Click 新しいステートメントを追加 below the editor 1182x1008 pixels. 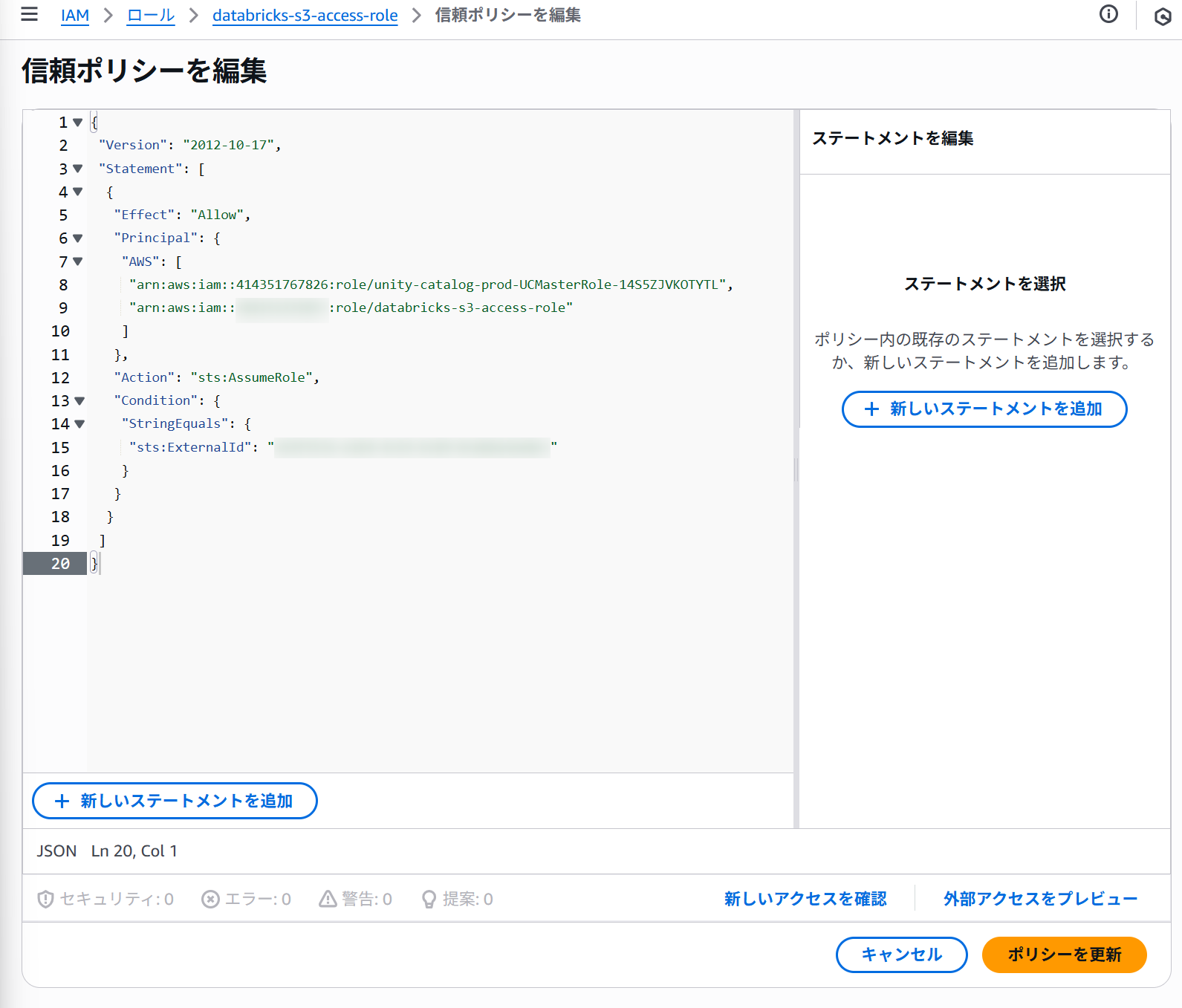click(x=175, y=801)
